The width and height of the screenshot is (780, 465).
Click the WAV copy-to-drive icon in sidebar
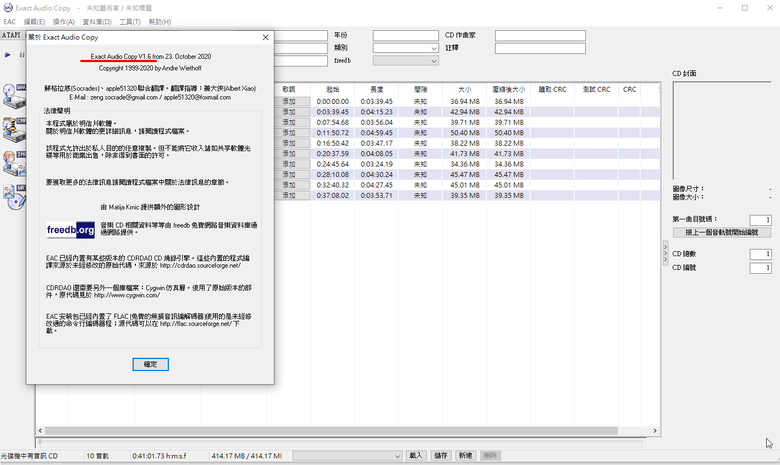click(x=13, y=95)
